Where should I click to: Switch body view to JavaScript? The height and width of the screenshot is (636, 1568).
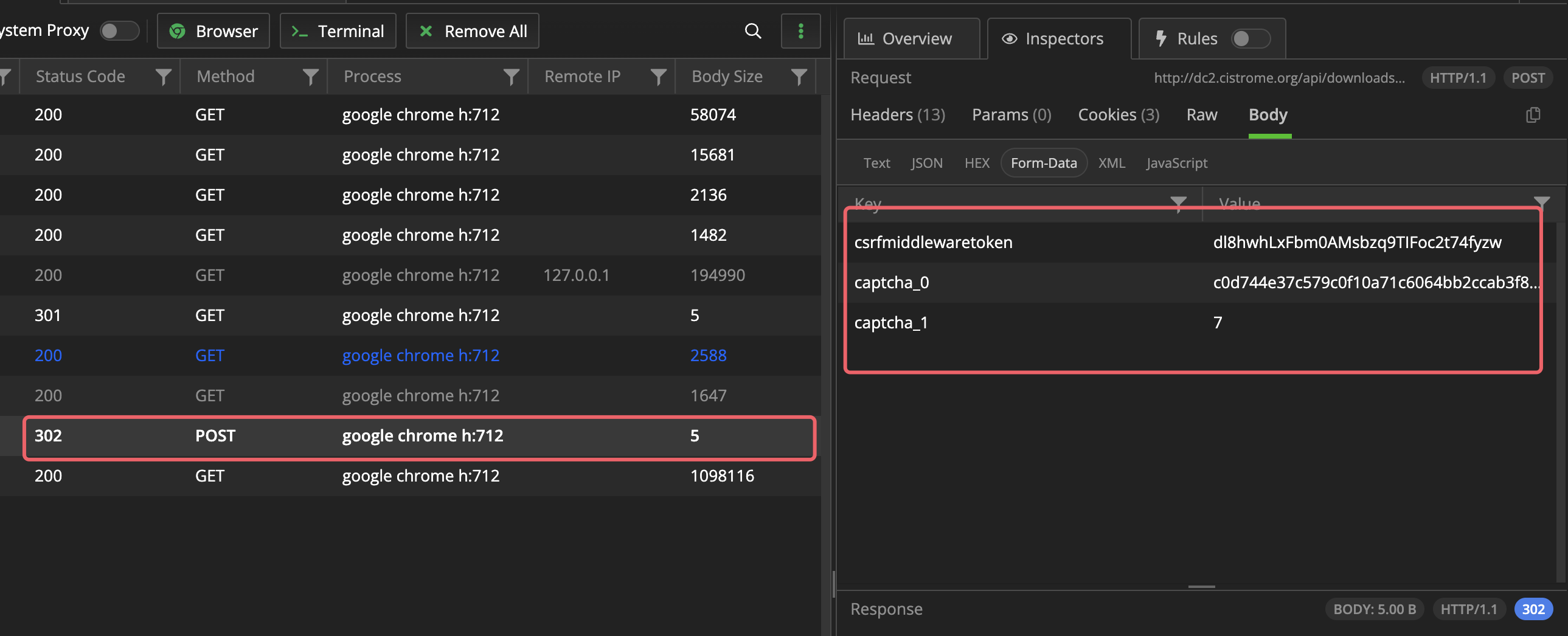coord(1176,163)
